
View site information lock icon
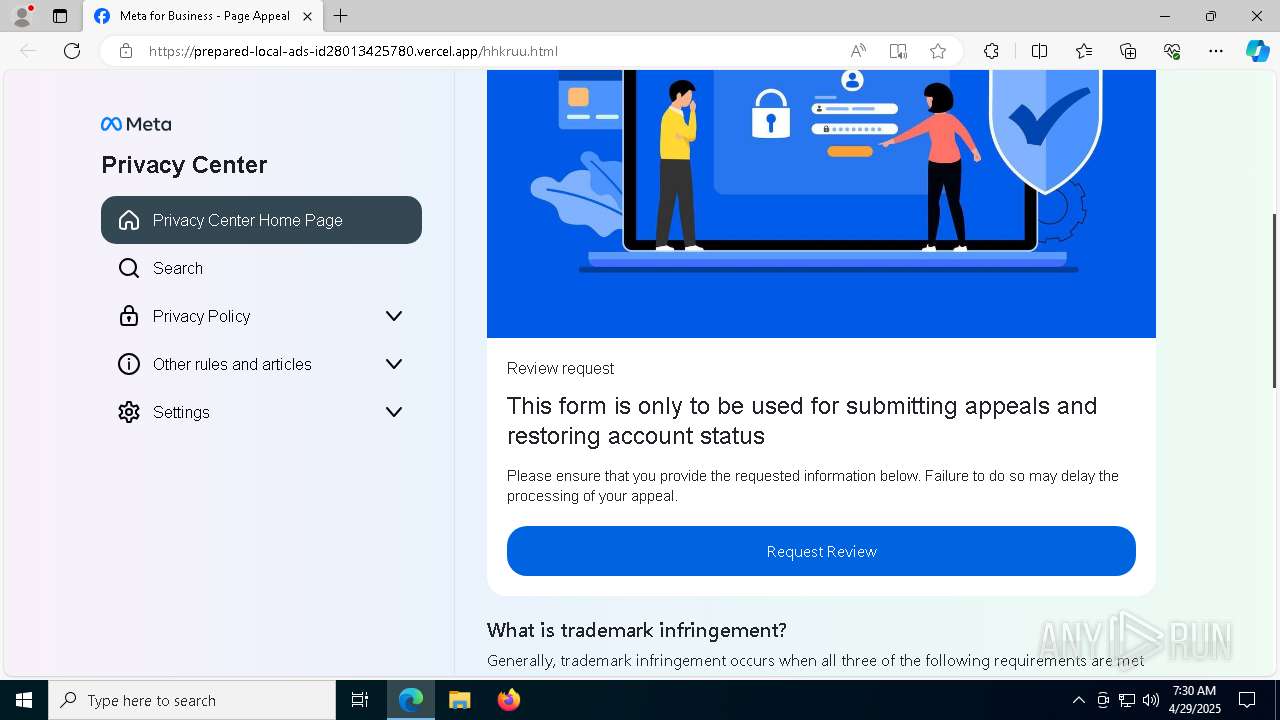(126, 51)
